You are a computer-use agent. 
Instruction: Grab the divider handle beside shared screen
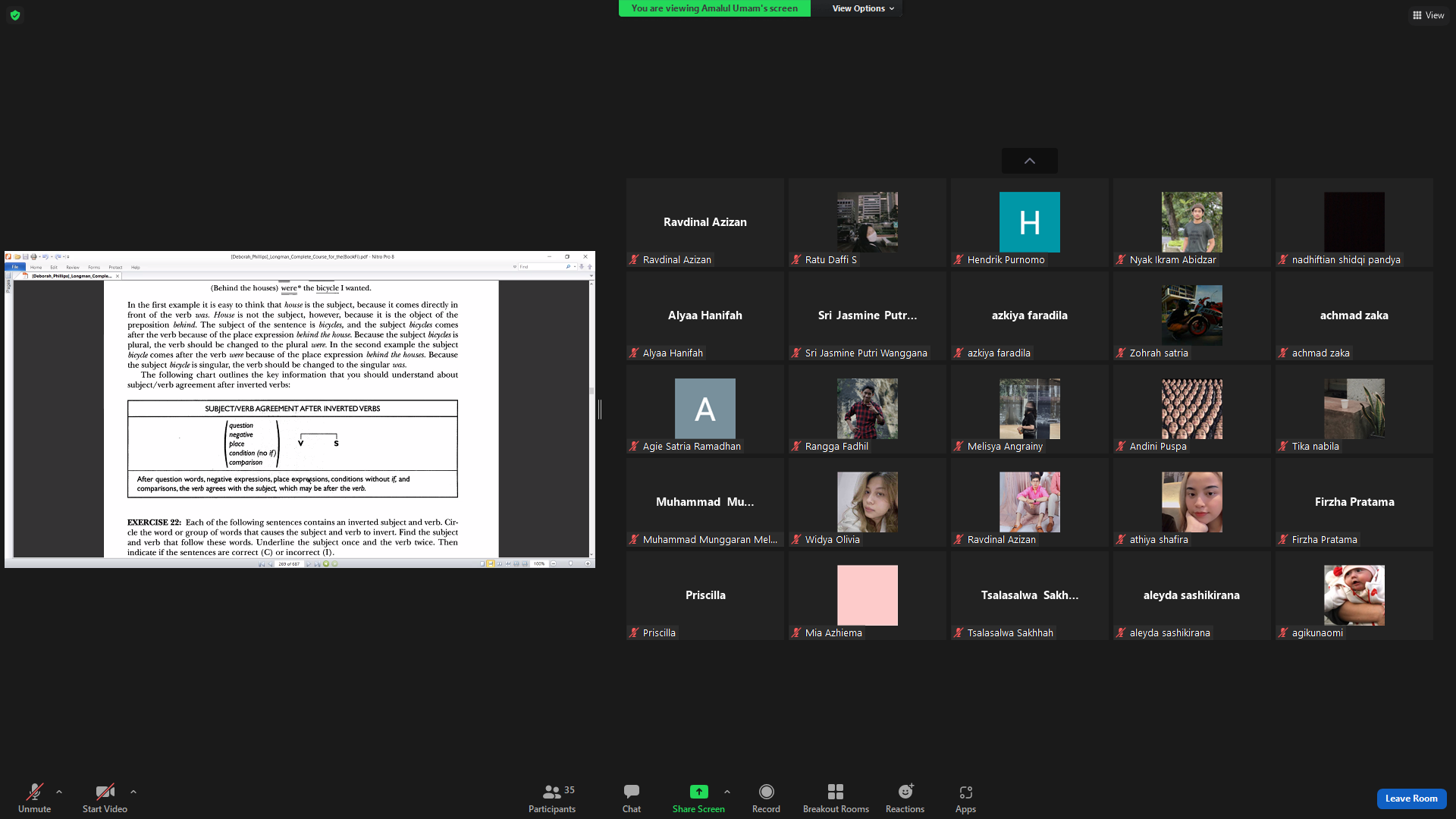600,409
